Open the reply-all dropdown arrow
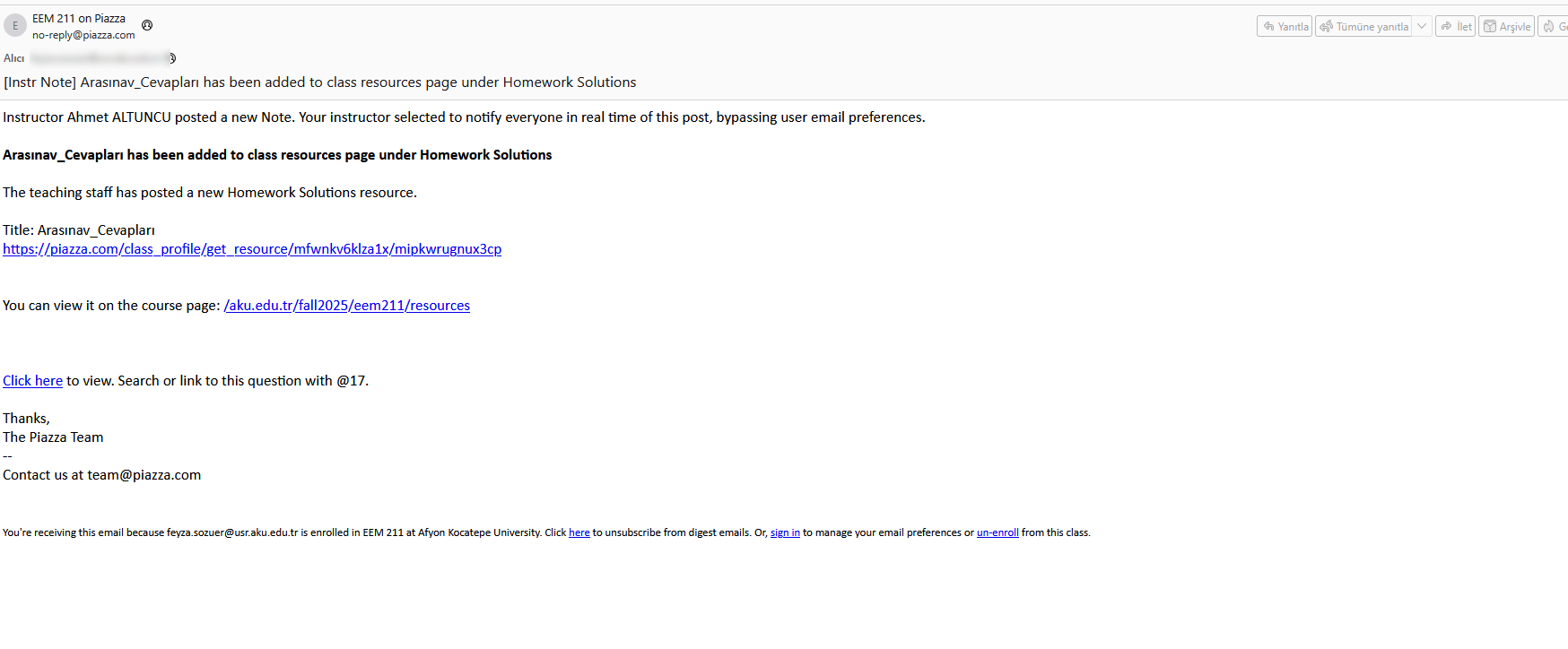The height and width of the screenshot is (649, 1568). point(1422,27)
